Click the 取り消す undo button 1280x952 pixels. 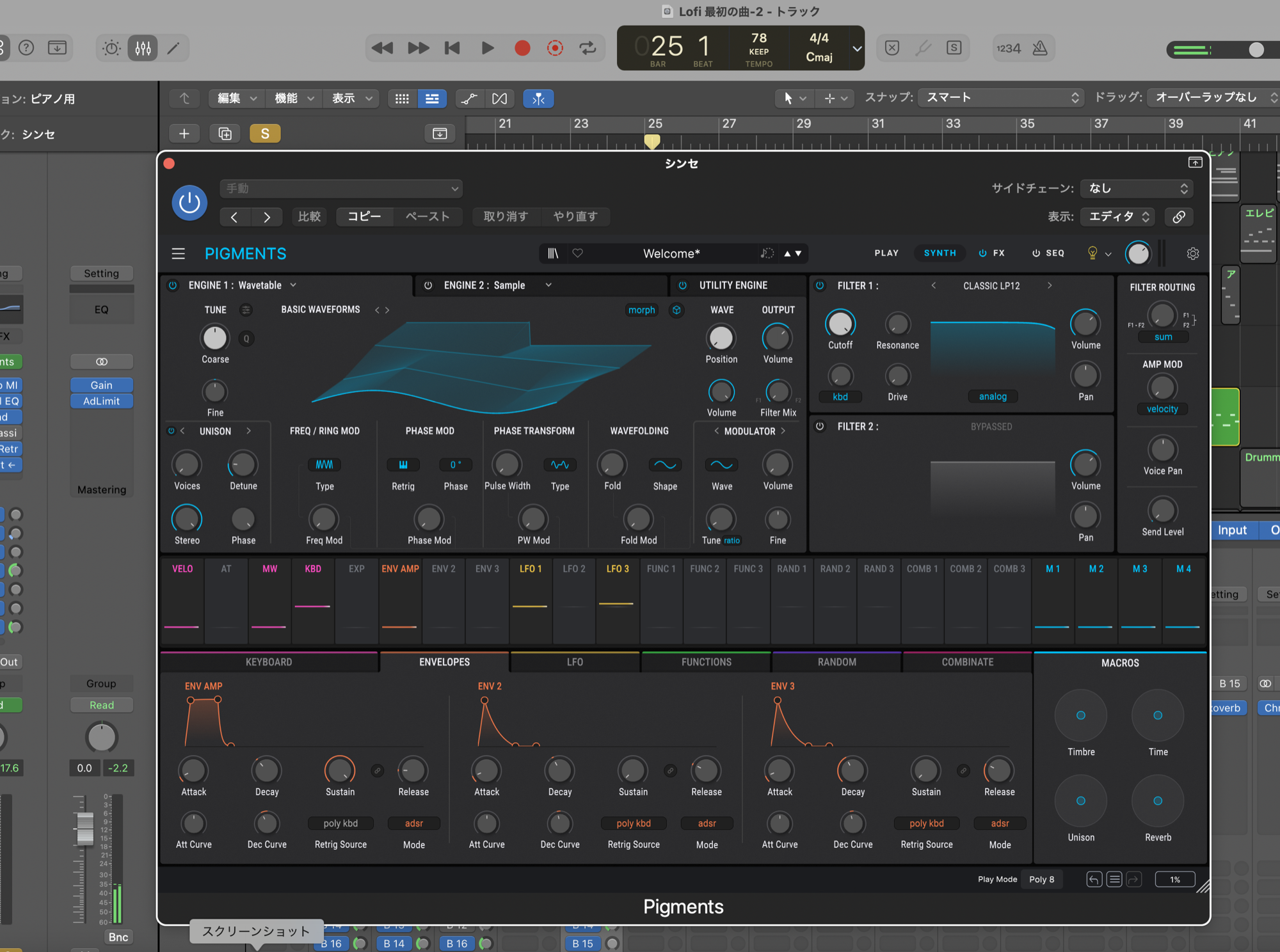tap(506, 217)
